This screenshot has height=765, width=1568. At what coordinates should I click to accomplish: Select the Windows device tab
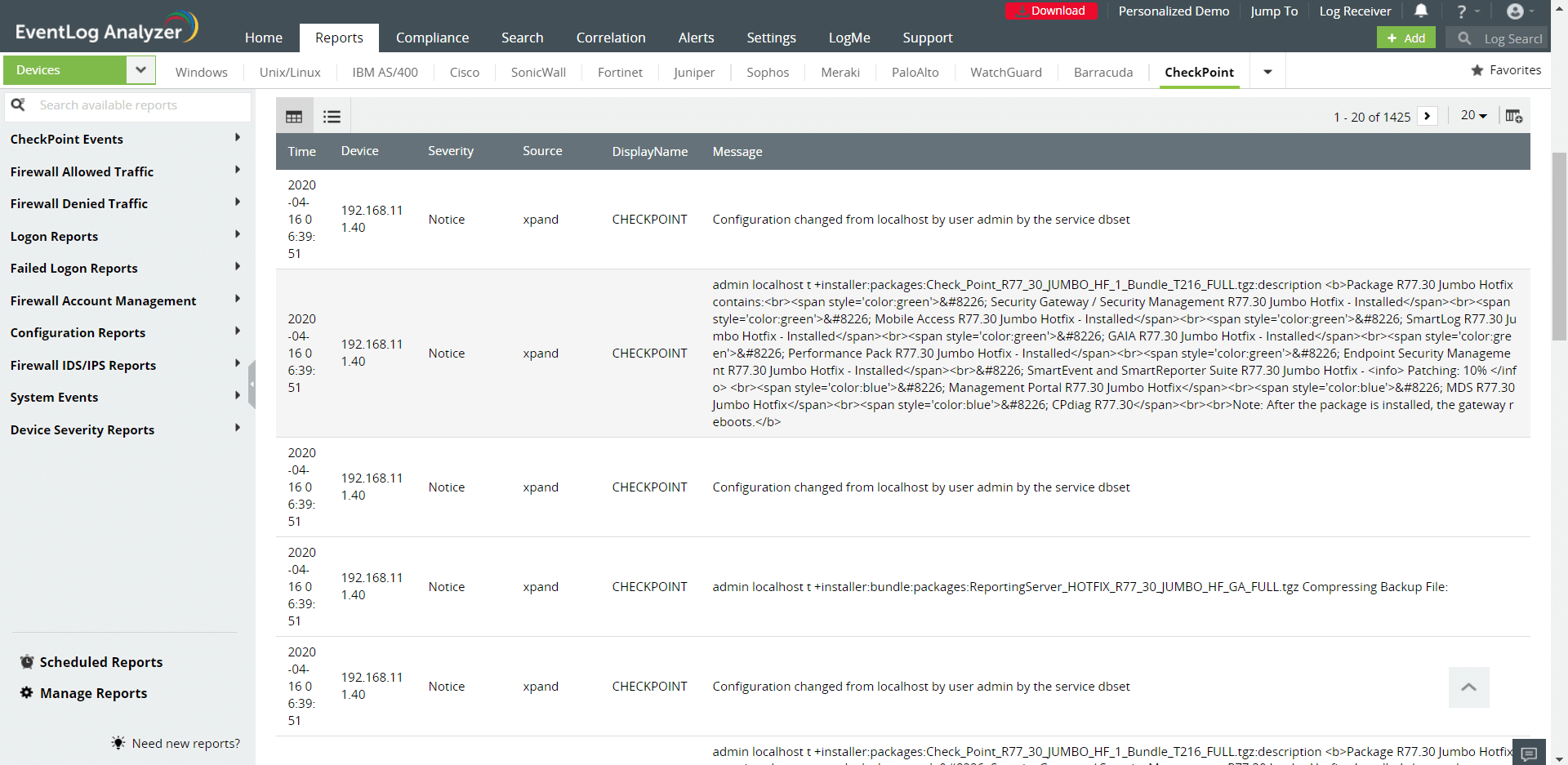tap(202, 72)
